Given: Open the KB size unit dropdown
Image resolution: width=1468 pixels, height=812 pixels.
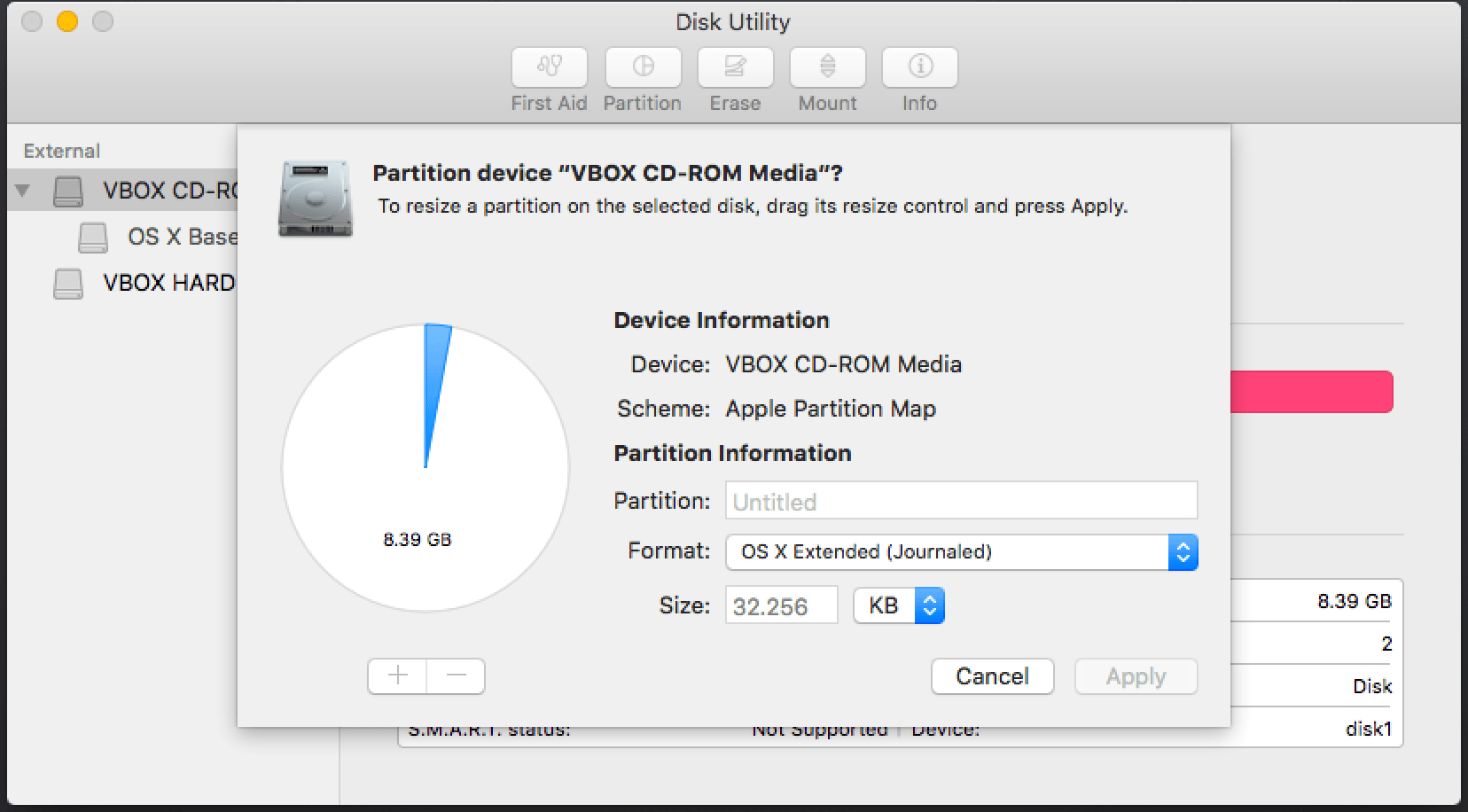Looking at the screenshot, I should 899,605.
